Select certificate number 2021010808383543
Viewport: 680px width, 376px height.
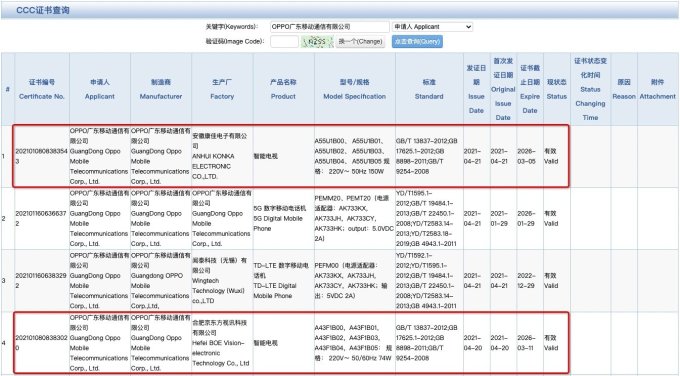tap(41, 156)
